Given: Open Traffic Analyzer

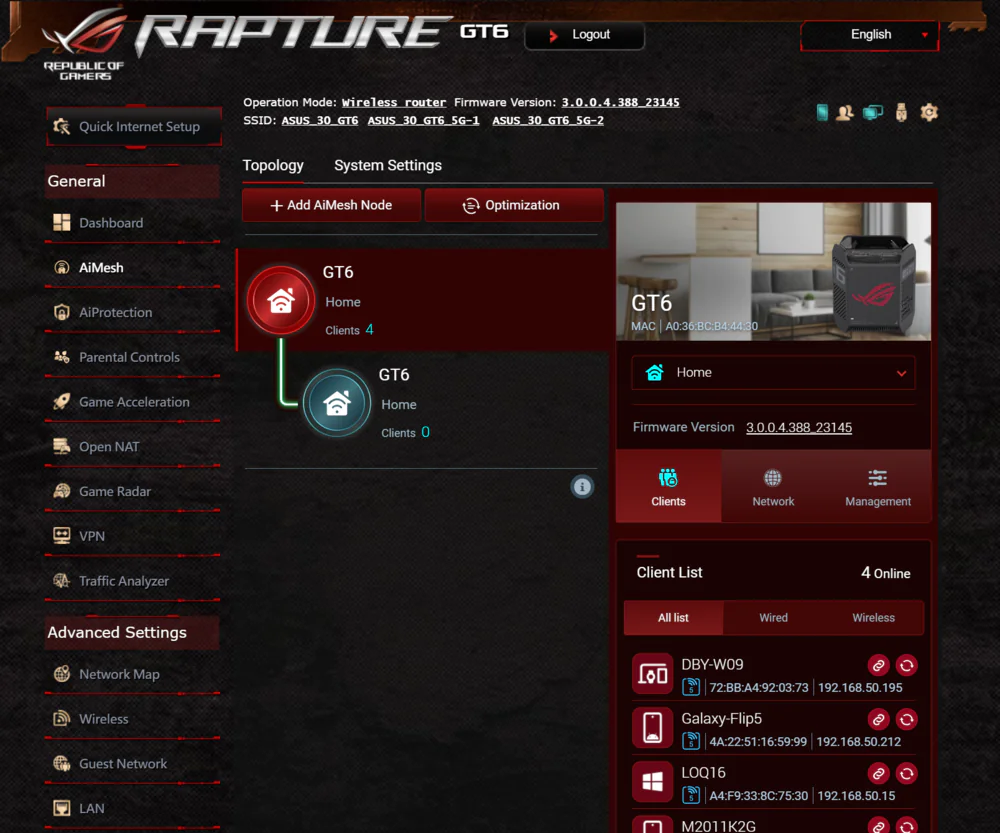Looking at the screenshot, I should 133,580.
